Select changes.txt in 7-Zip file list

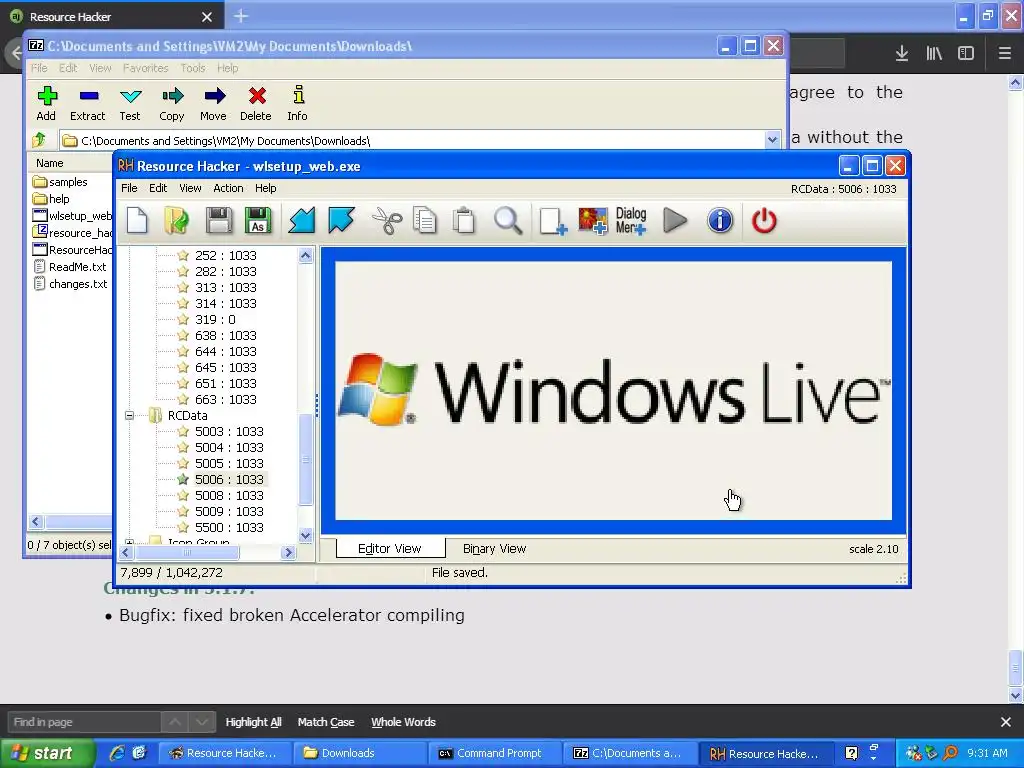[71, 284]
